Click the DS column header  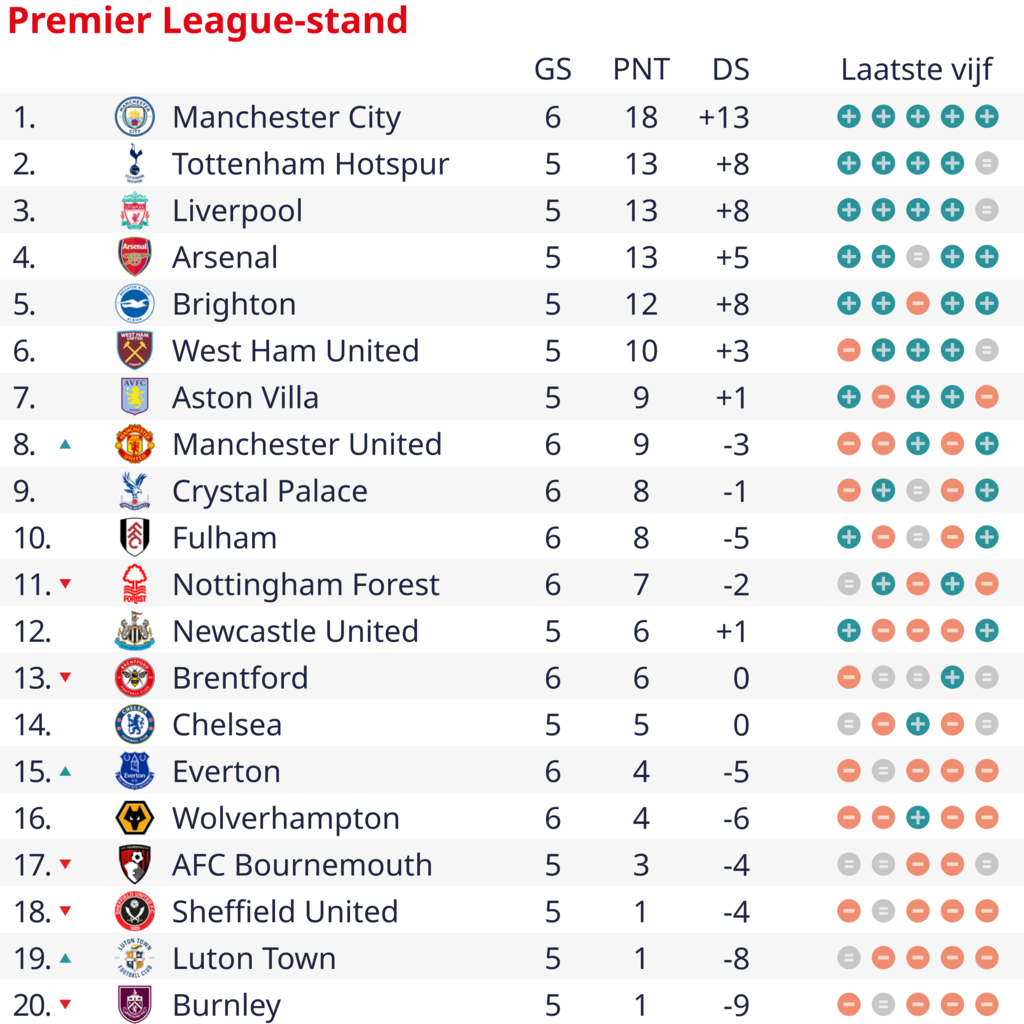pyautogui.click(x=731, y=69)
